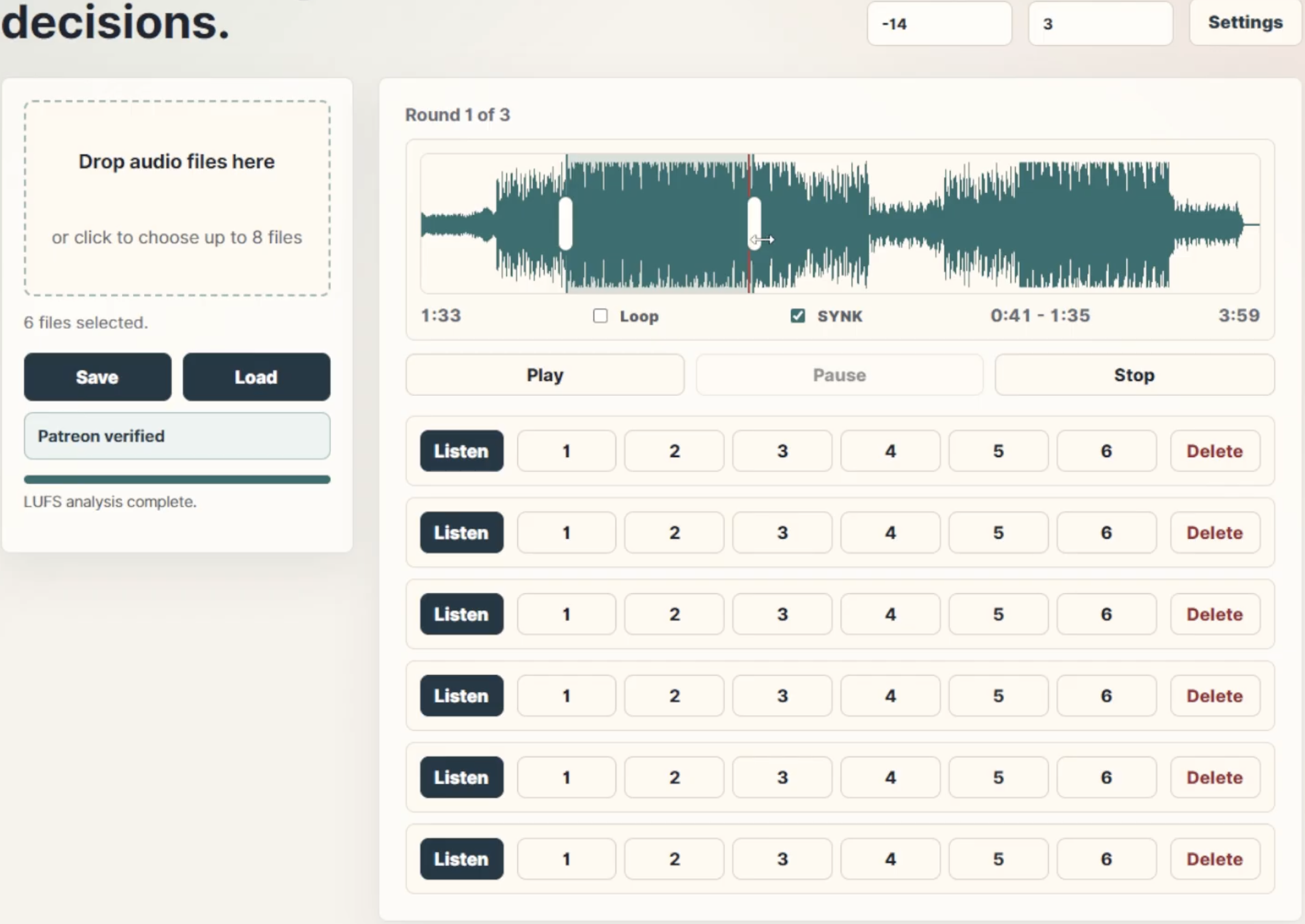The image size is (1305, 924).
Task: Click the Round 1 of 3 heading
Action: (x=457, y=115)
